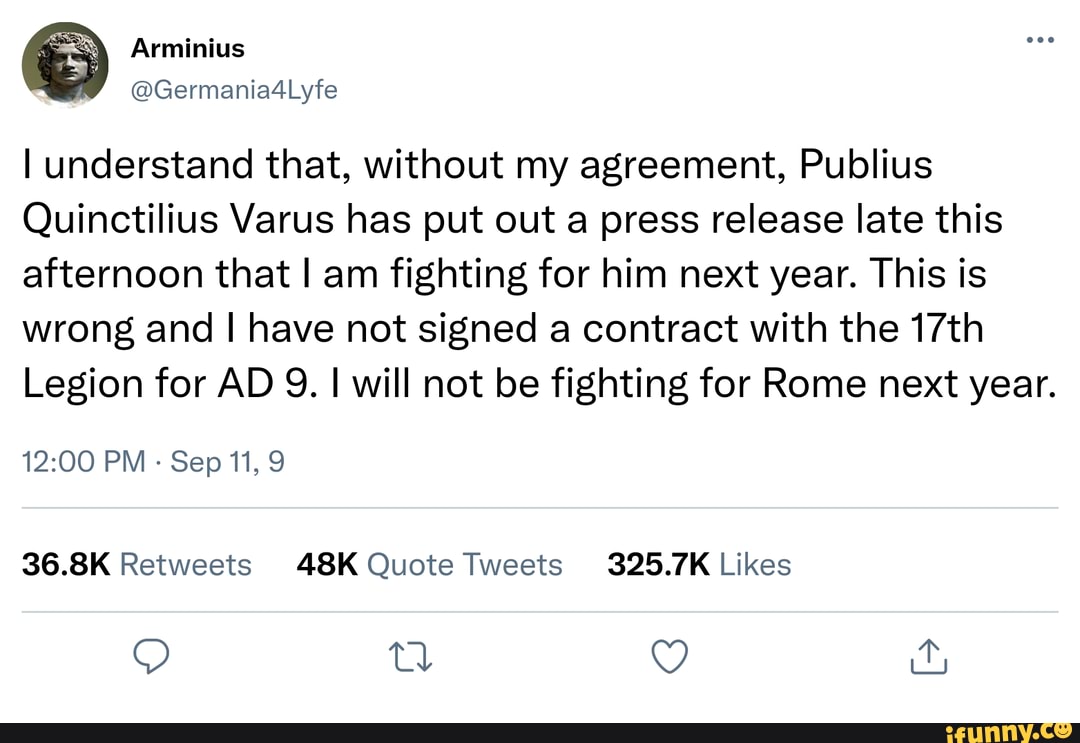Viewport: 1080px width, 743px height.
Task: Like the tweet using the heart icon
Action: (x=669, y=657)
